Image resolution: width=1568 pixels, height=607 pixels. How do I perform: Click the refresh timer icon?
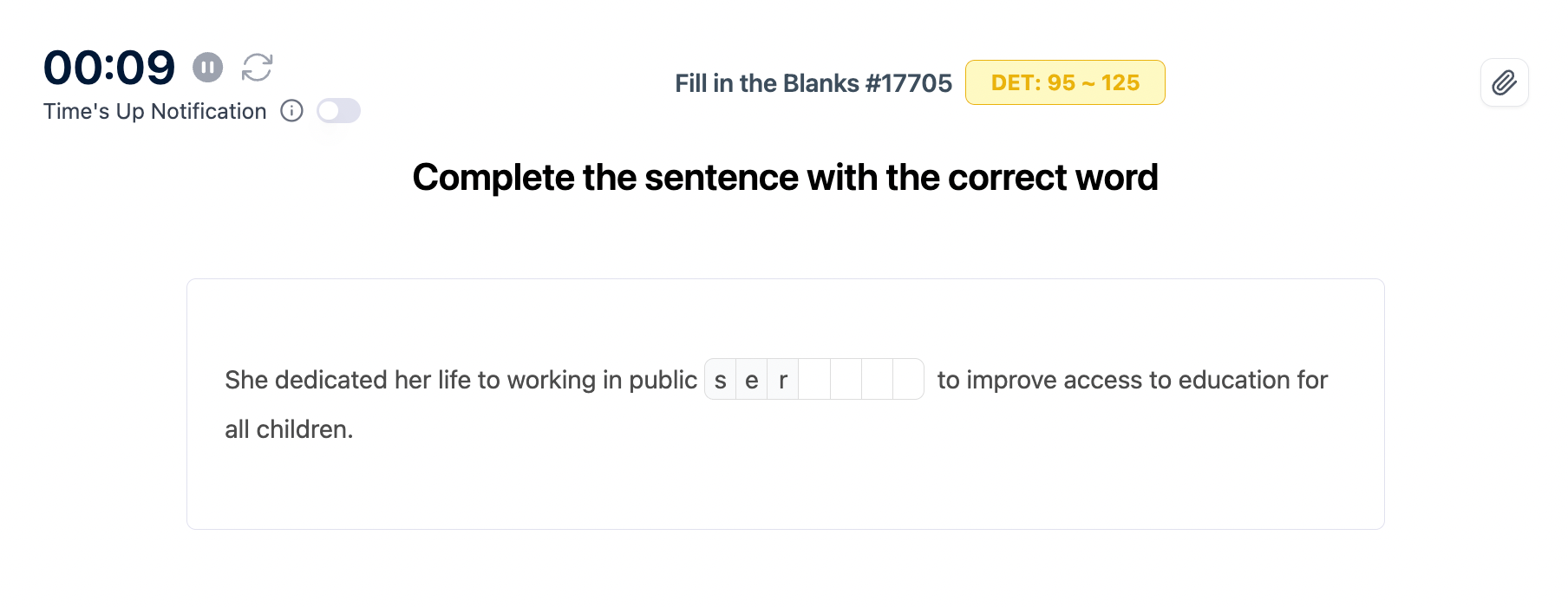[257, 67]
